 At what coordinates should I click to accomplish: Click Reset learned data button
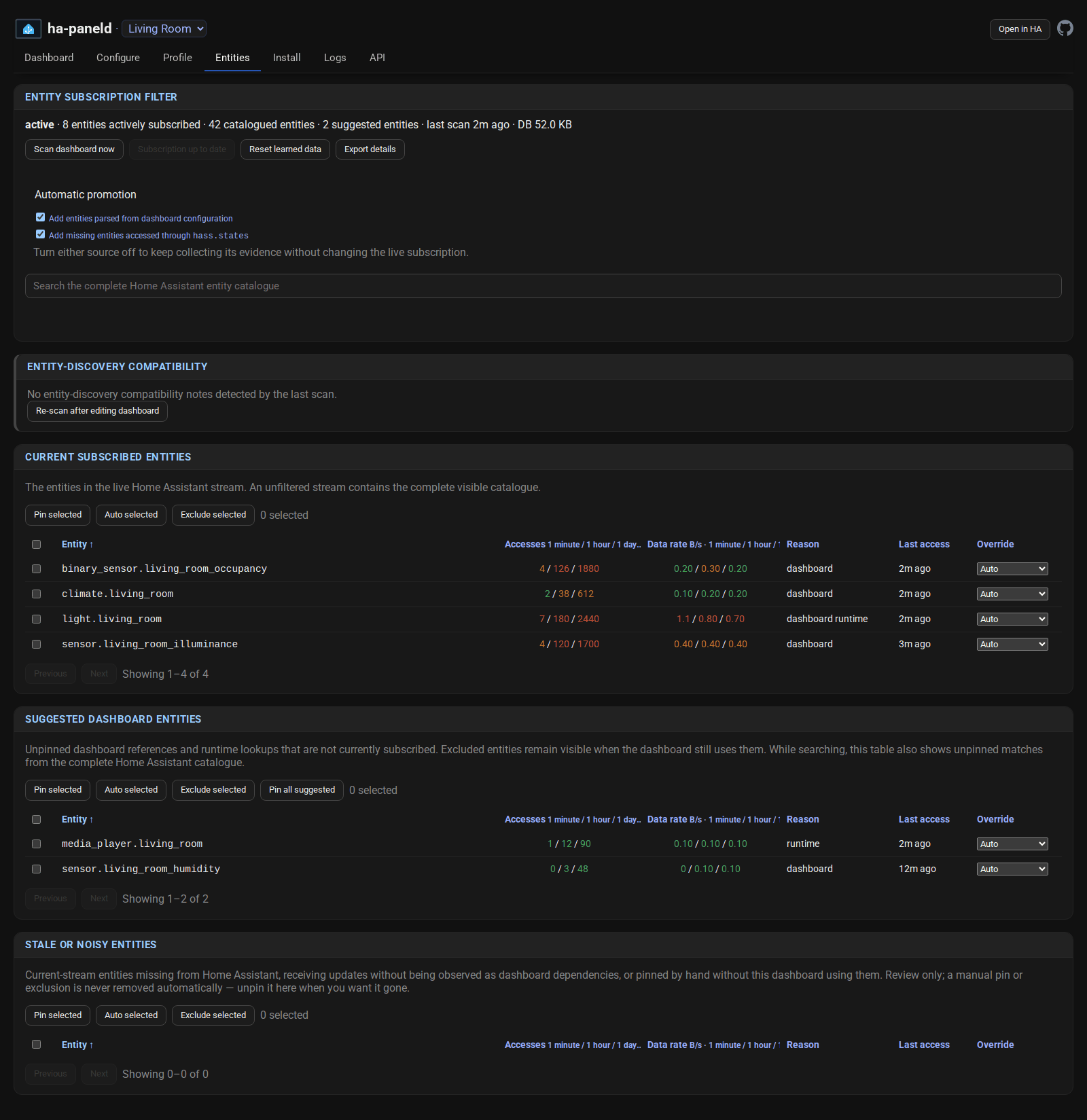(x=285, y=149)
